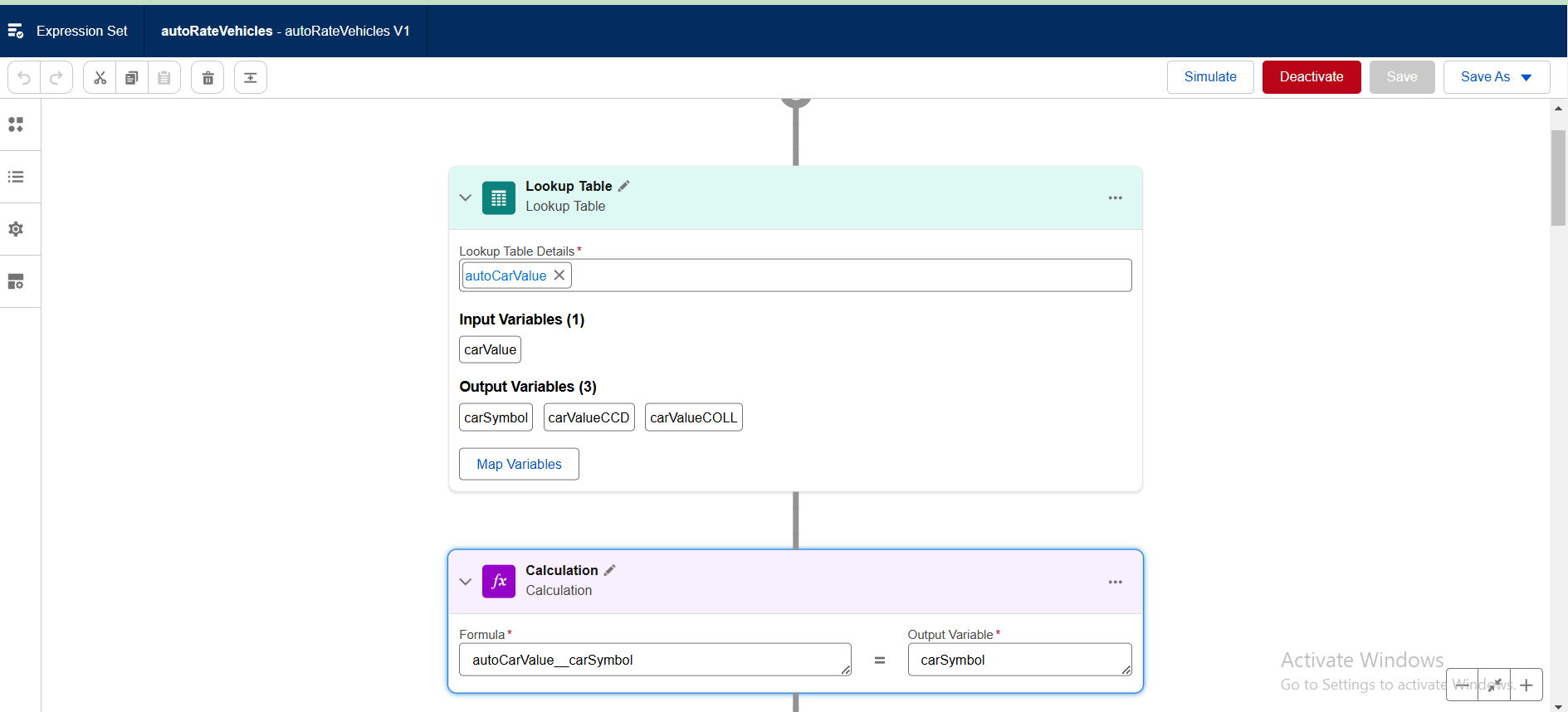Edit Lookup Table name with pencil icon
The image size is (1568, 712).
pos(624,186)
